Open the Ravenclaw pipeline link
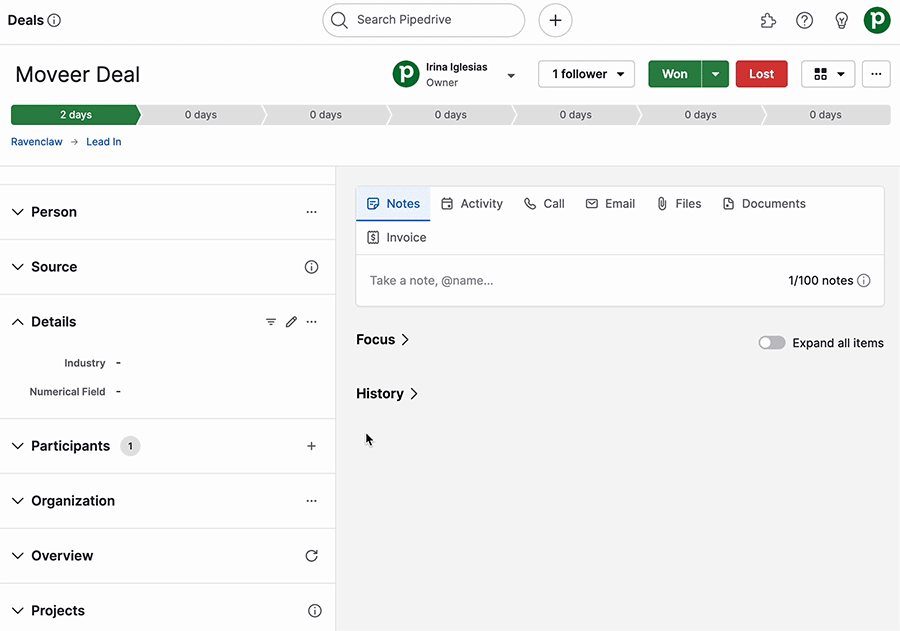900x631 pixels. pyautogui.click(x=37, y=142)
